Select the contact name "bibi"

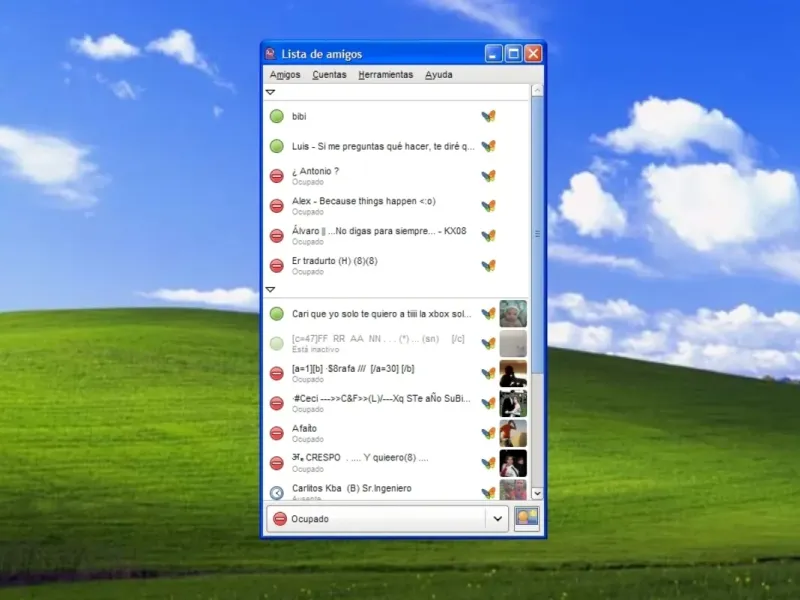click(x=299, y=116)
